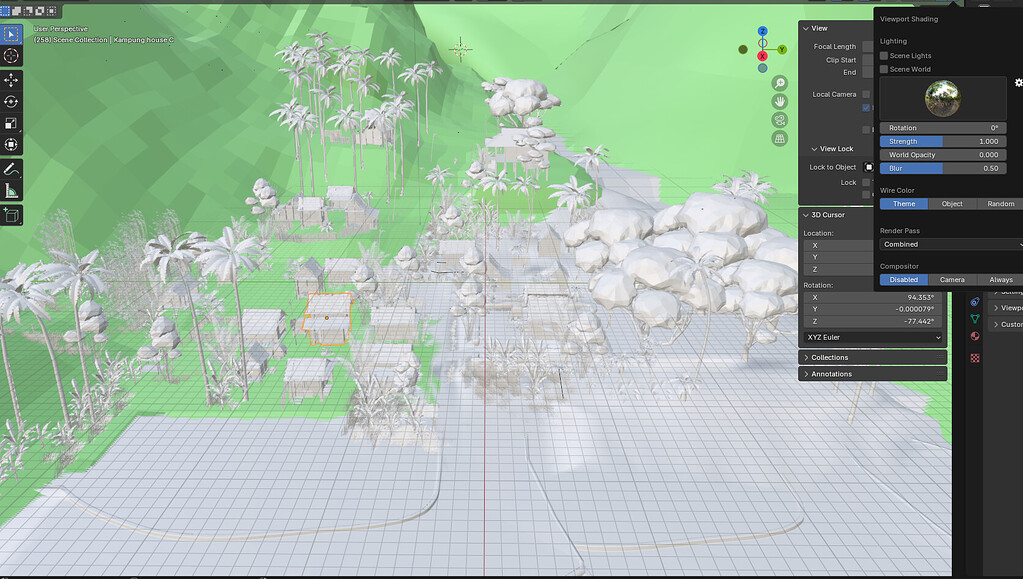Select the Rotate tool

pos(11,102)
